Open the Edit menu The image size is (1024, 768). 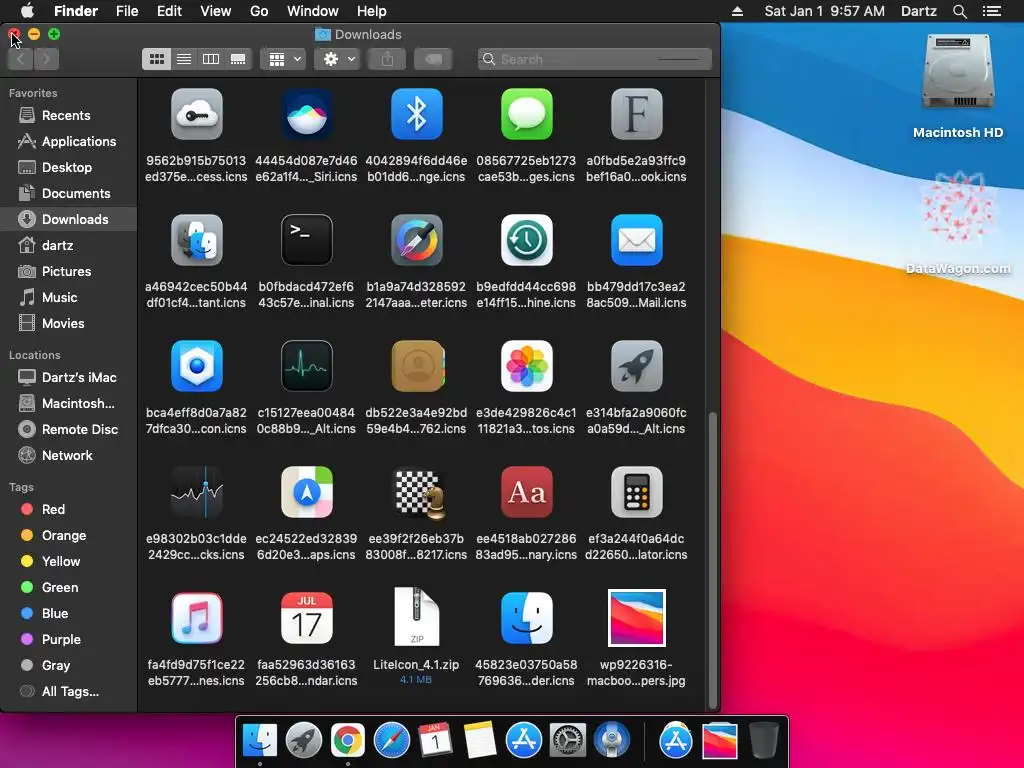(x=169, y=11)
